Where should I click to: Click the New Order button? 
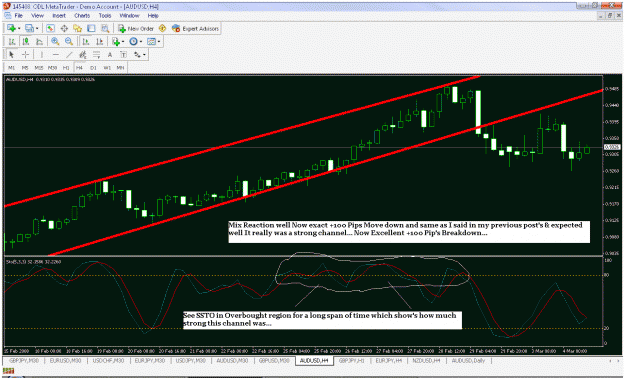click(136, 28)
